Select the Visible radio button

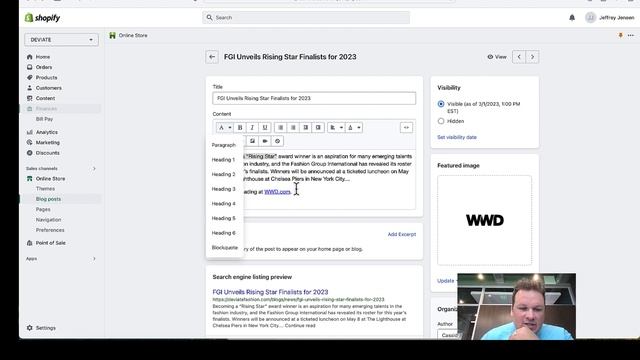click(441, 104)
